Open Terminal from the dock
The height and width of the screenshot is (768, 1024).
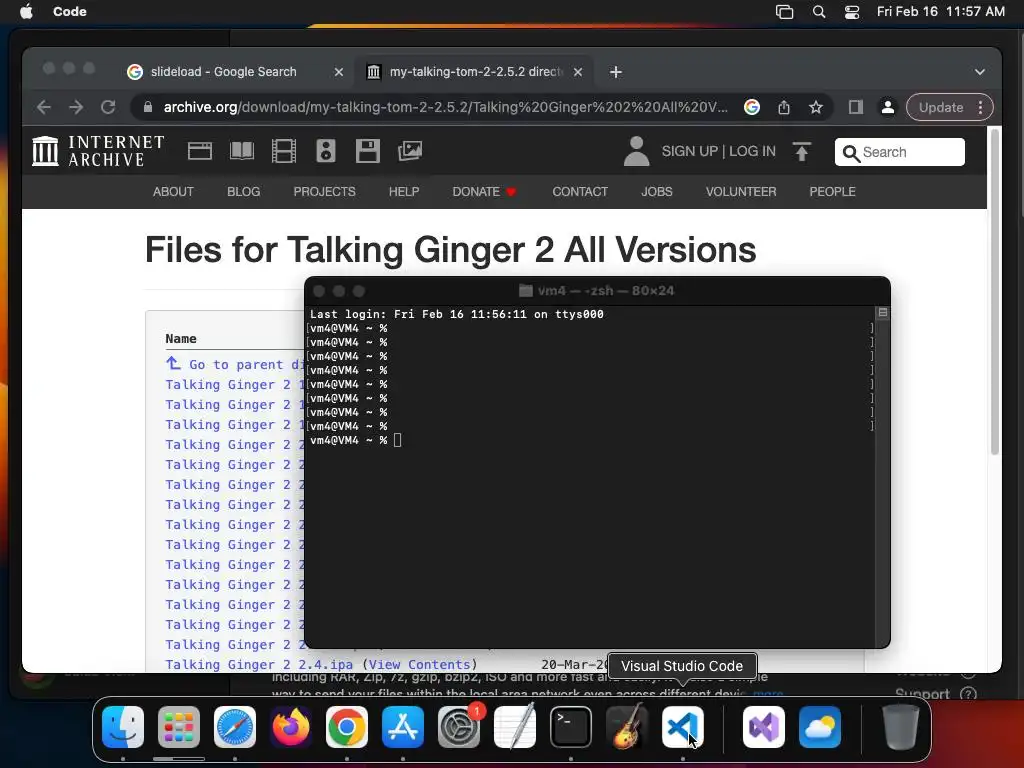(x=571, y=727)
